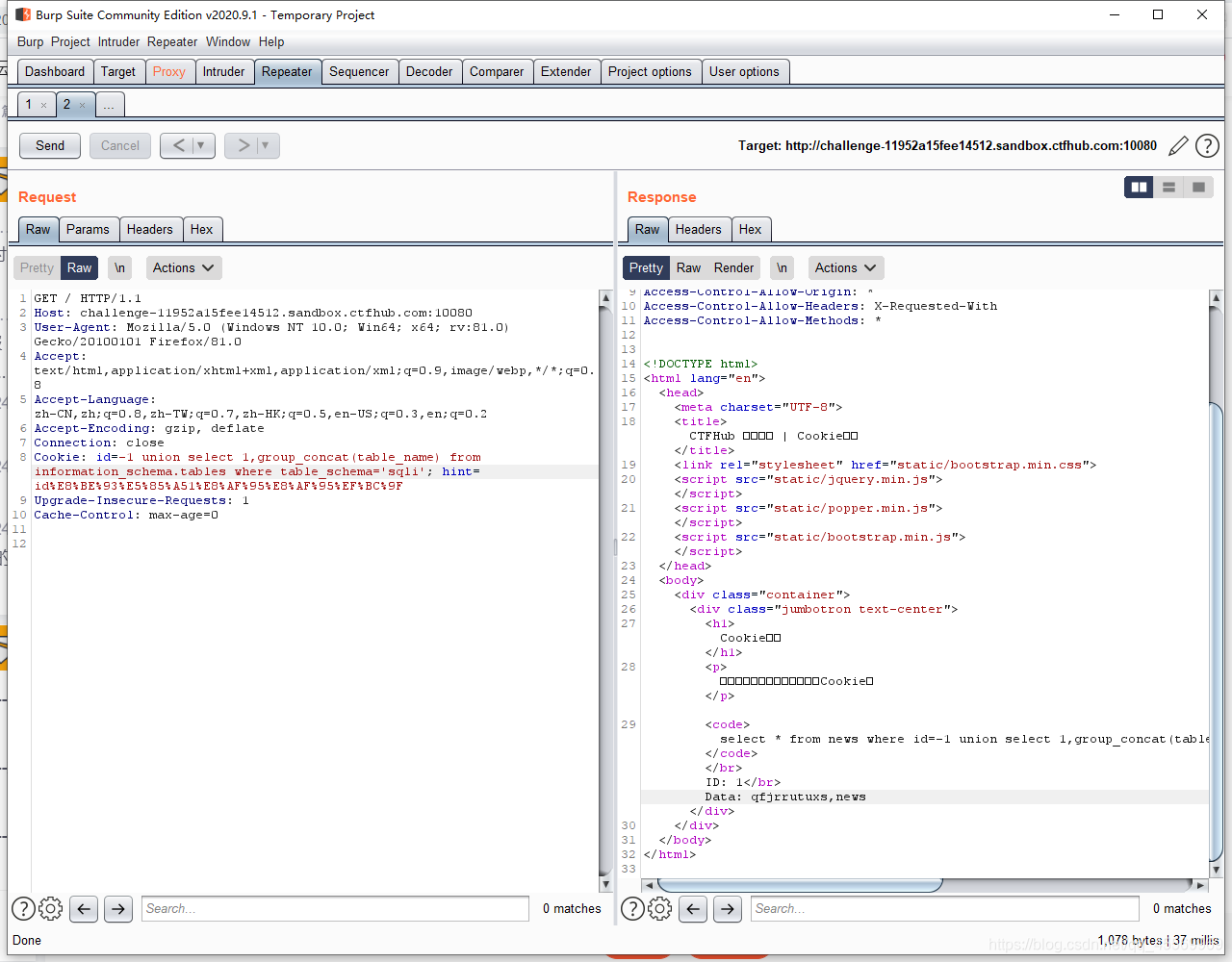Click the response search field
Screen dimensions: 1232x962
945,908
